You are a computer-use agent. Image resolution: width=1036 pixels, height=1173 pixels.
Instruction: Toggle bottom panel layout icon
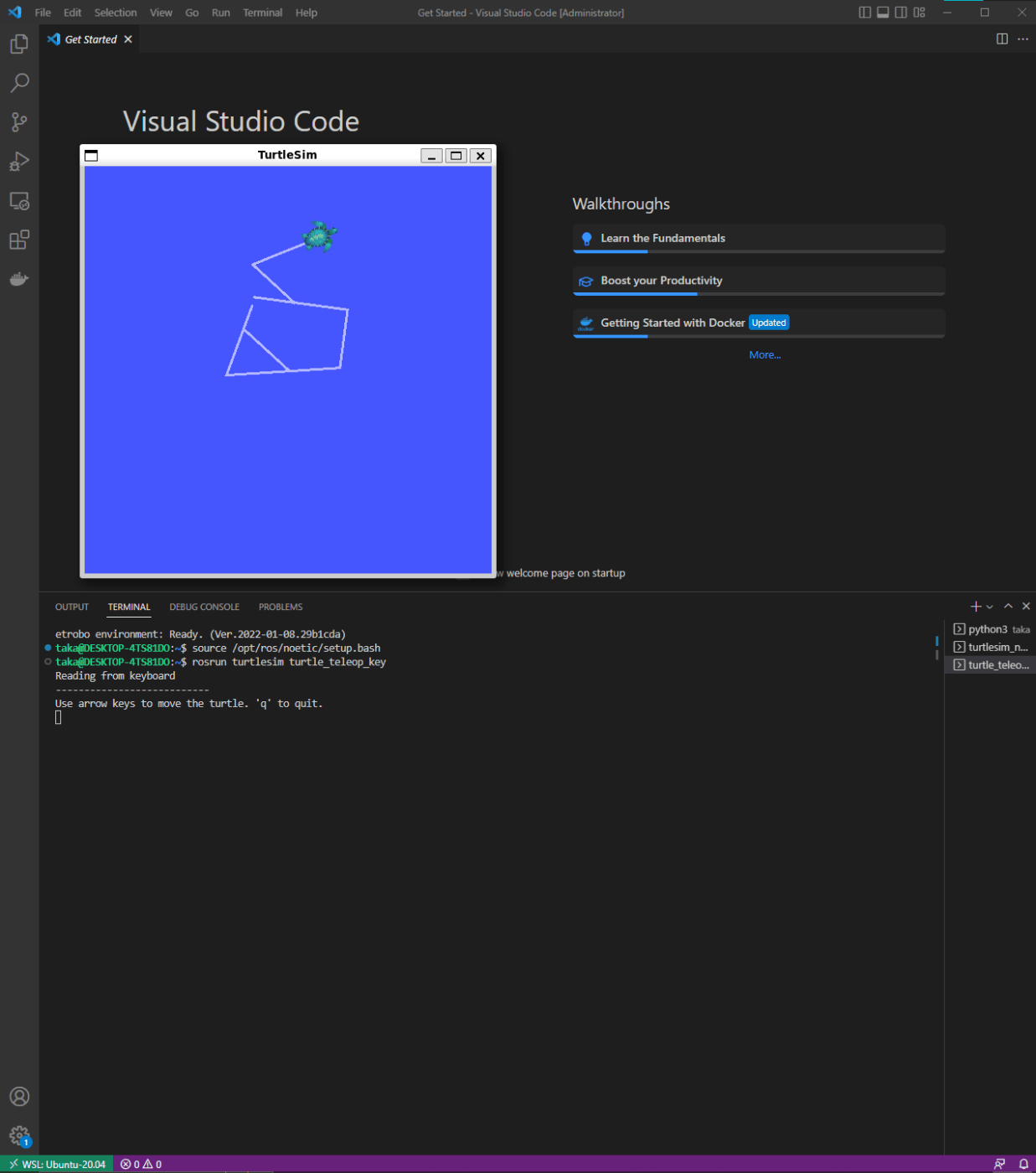click(883, 13)
